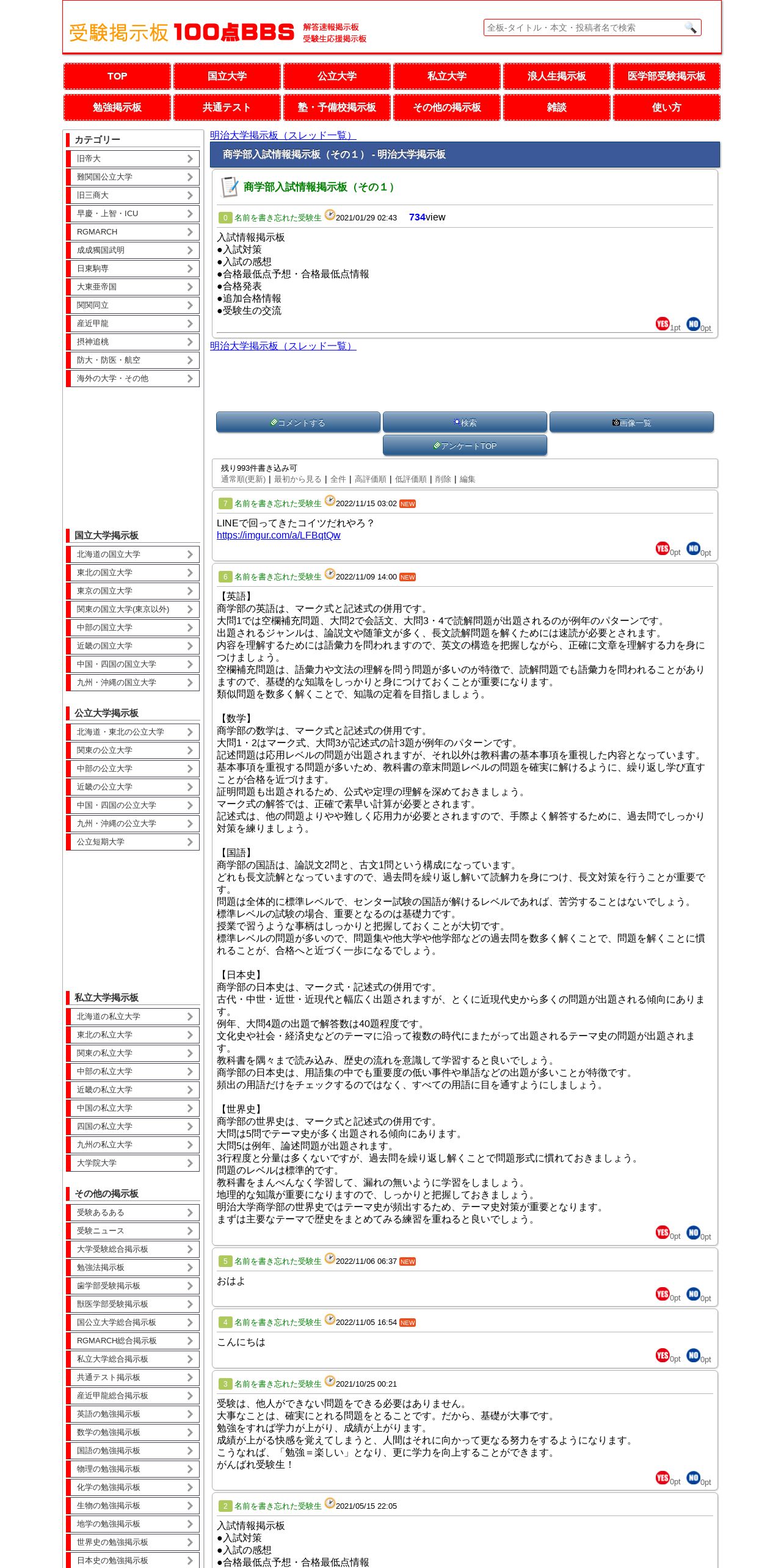Click the 検索 button below the thread
This screenshot has height=1568, width=784.
click(465, 422)
